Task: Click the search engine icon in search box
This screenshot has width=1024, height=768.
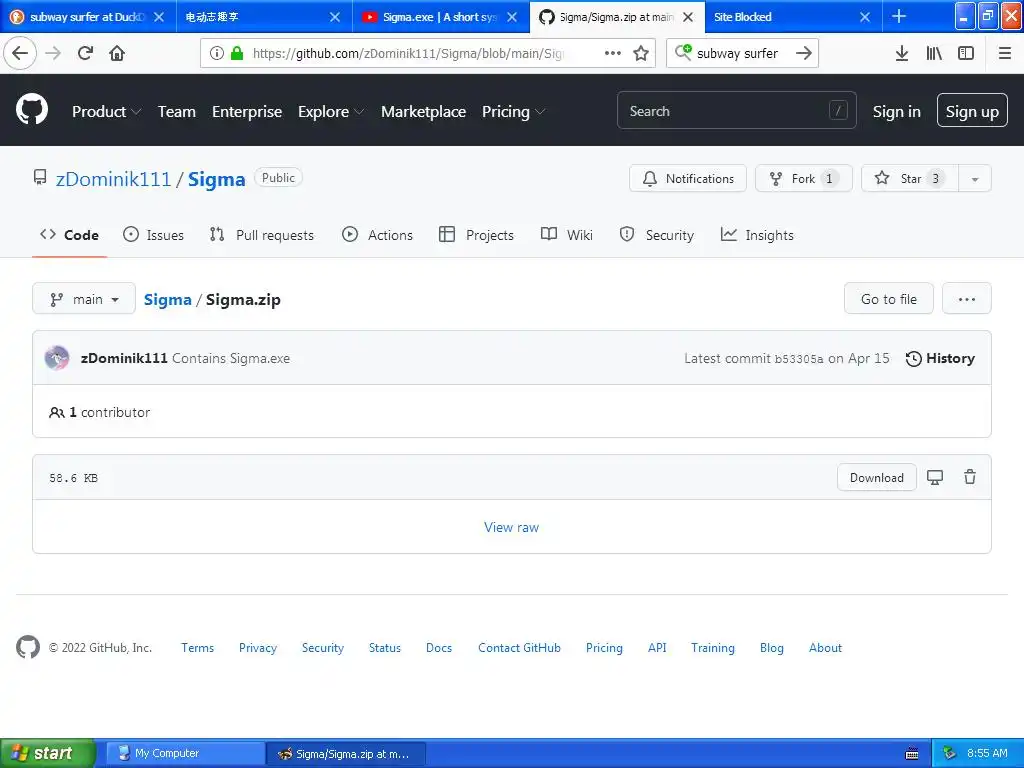Action: (x=683, y=52)
